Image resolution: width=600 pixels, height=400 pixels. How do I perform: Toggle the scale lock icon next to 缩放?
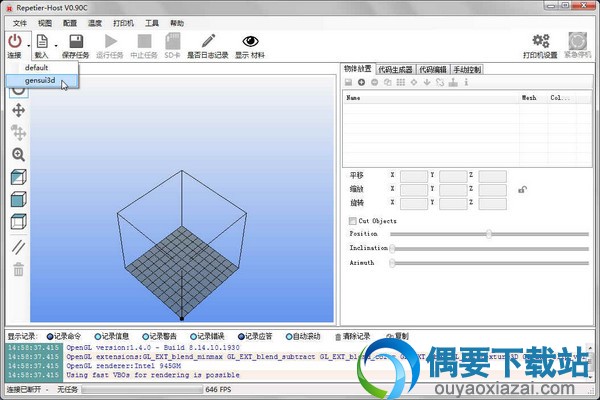point(522,189)
